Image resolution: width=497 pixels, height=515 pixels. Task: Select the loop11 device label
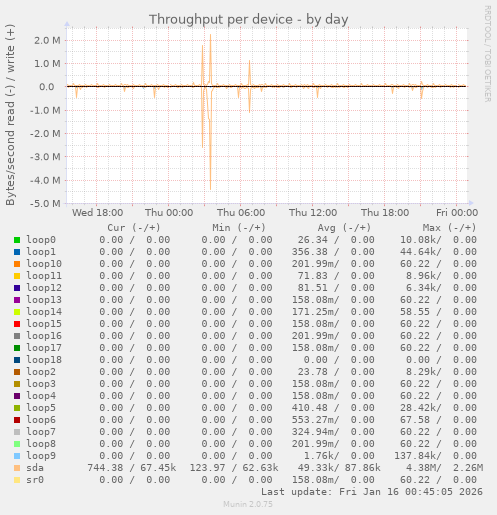pyautogui.click(x=44, y=276)
